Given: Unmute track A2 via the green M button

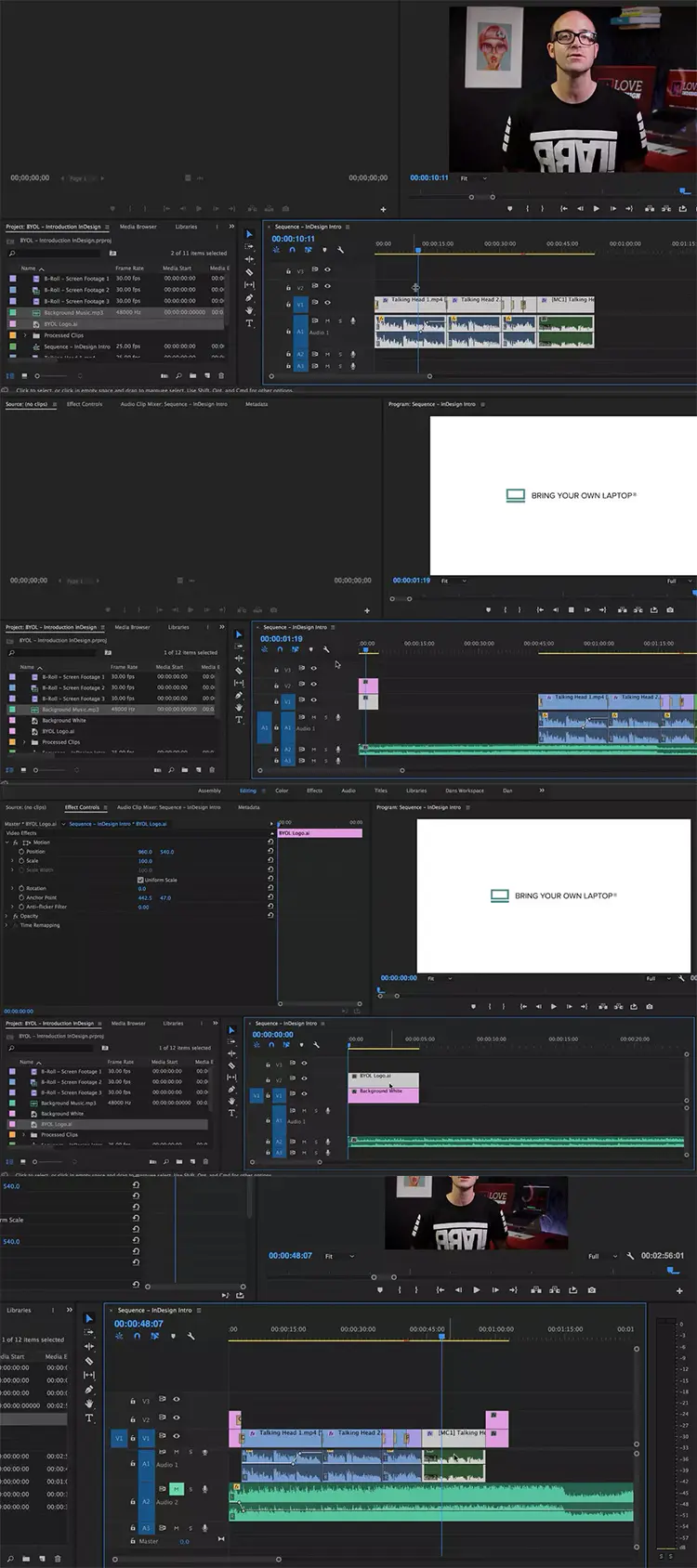Looking at the screenshot, I should tap(177, 1489).
